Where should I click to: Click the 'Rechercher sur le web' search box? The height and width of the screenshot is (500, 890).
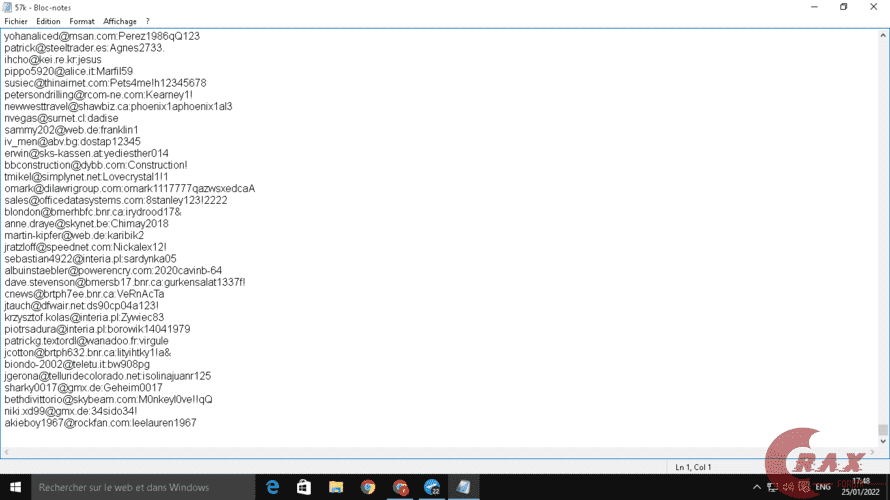(x=143, y=487)
